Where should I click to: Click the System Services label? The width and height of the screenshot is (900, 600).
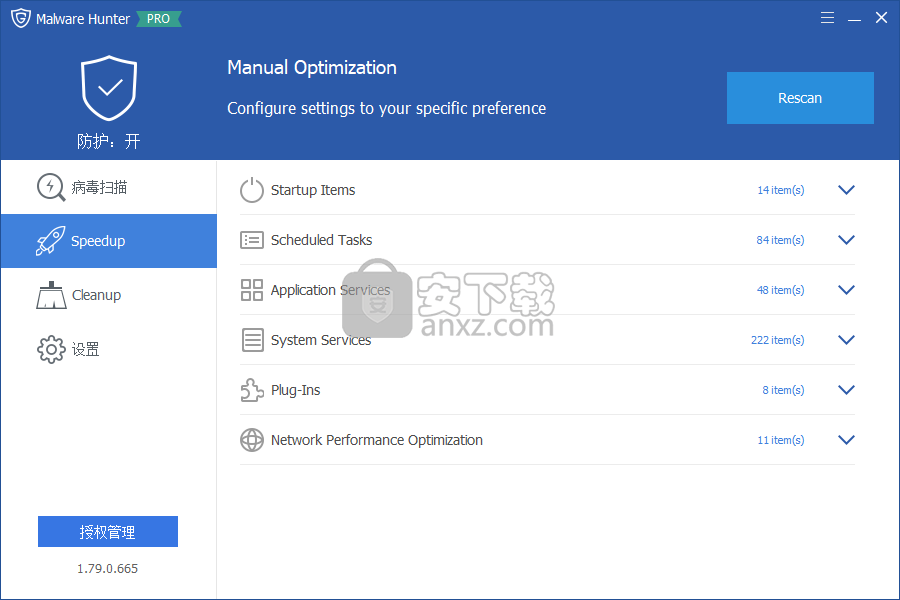click(321, 340)
